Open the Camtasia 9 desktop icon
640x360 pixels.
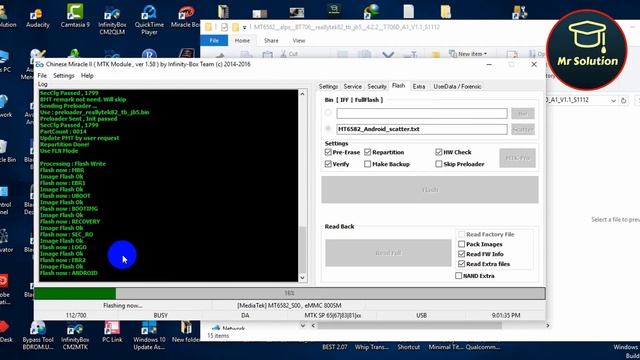pos(75,16)
